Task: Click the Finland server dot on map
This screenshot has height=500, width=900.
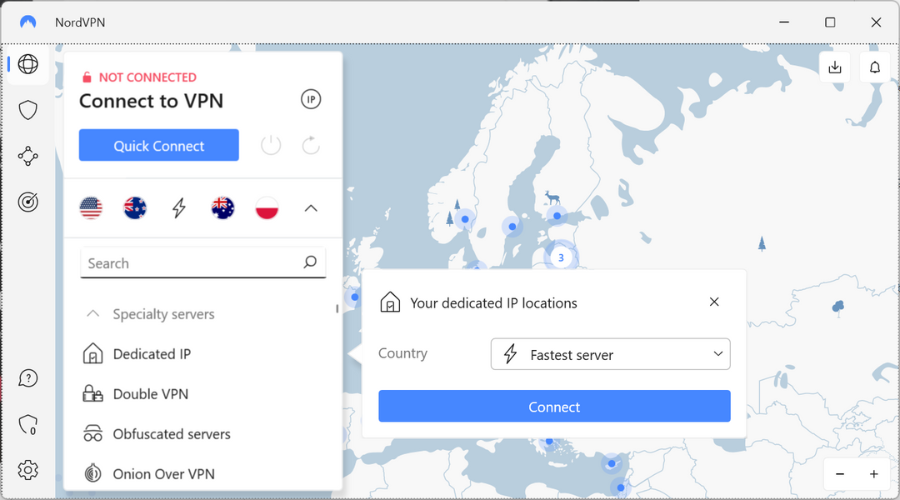Action: click(557, 216)
